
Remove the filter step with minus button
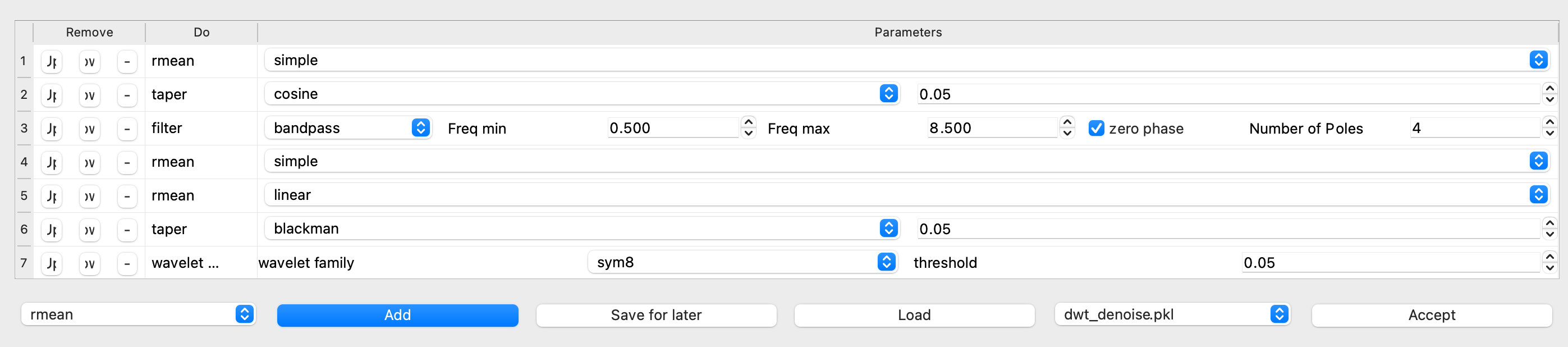[x=127, y=129]
